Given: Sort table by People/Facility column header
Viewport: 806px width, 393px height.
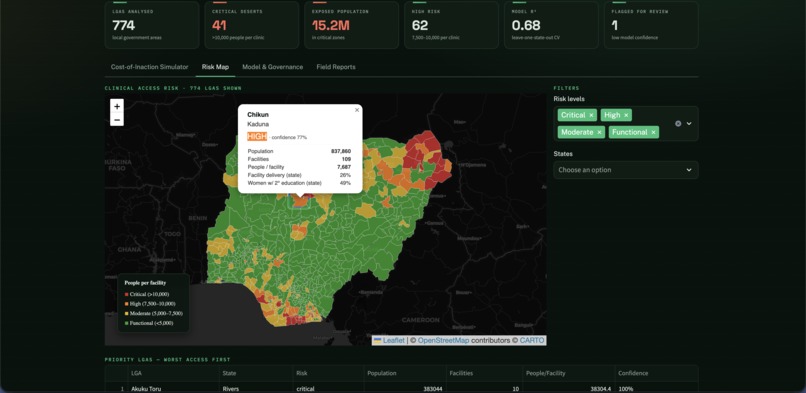Looking at the screenshot, I should pyautogui.click(x=568, y=373).
